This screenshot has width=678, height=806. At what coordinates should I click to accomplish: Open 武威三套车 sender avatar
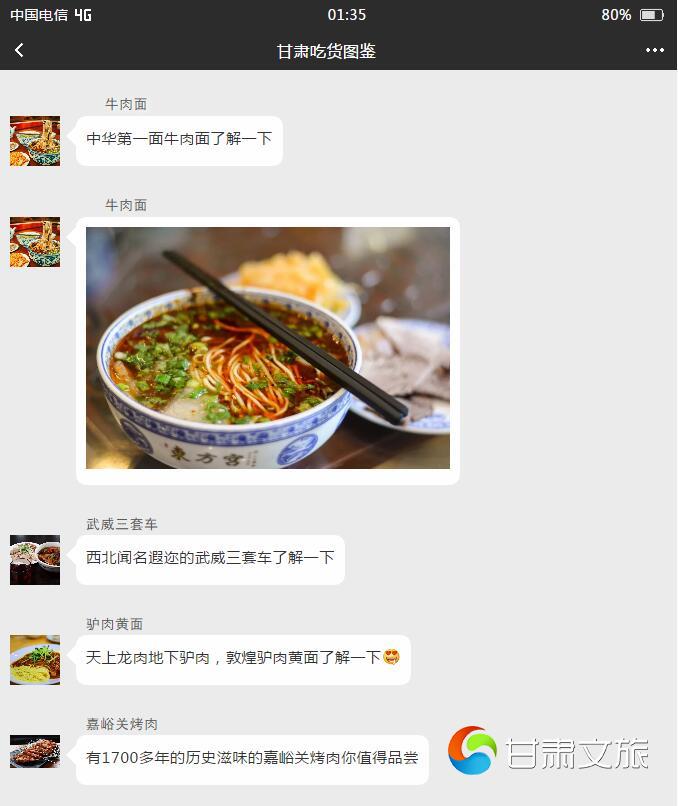(35, 560)
